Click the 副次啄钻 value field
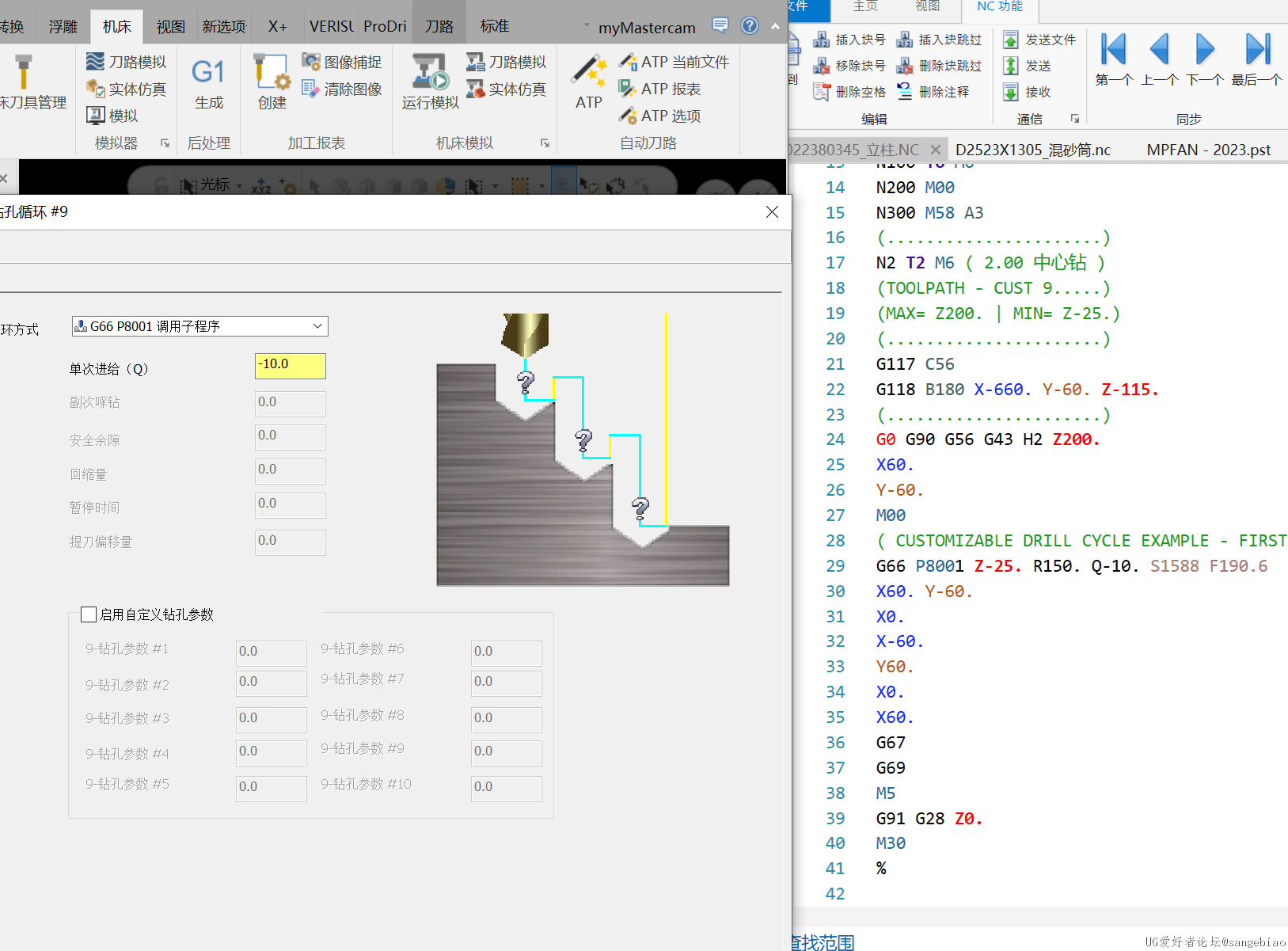1288x951 pixels. click(x=291, y=403)
